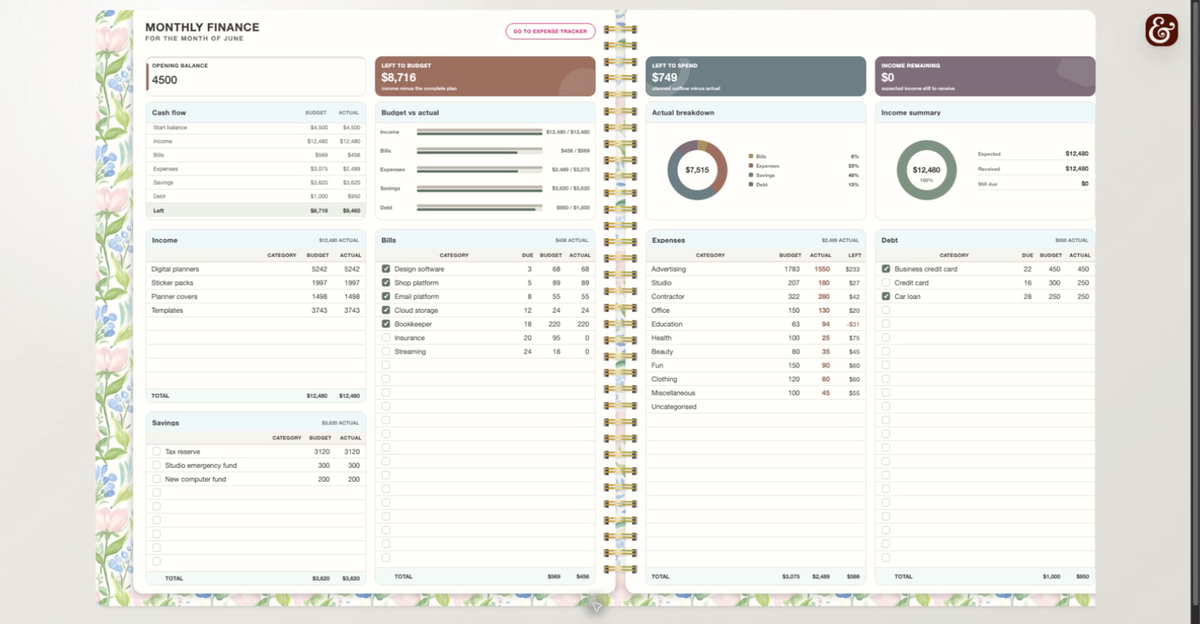Click the Tax reserve budget 3120
1200x624 pixels.
pyautogui.click(x=322, y=452)
